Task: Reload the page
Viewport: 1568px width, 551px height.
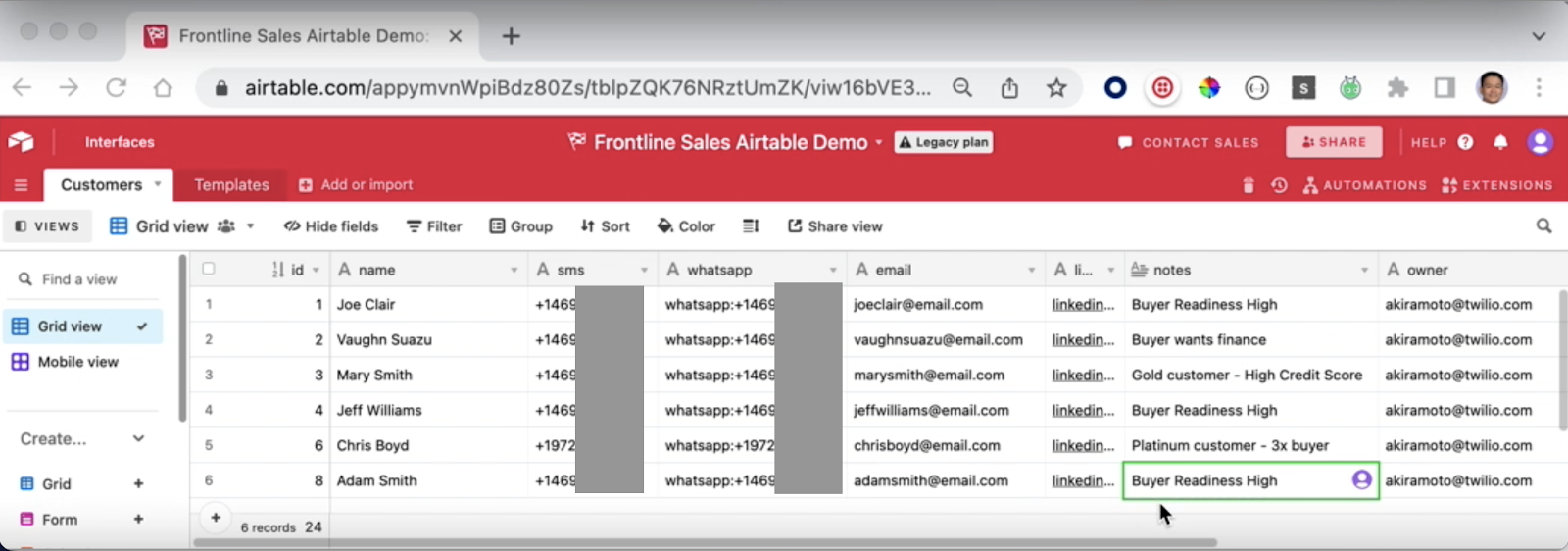Action: point(116,88)
